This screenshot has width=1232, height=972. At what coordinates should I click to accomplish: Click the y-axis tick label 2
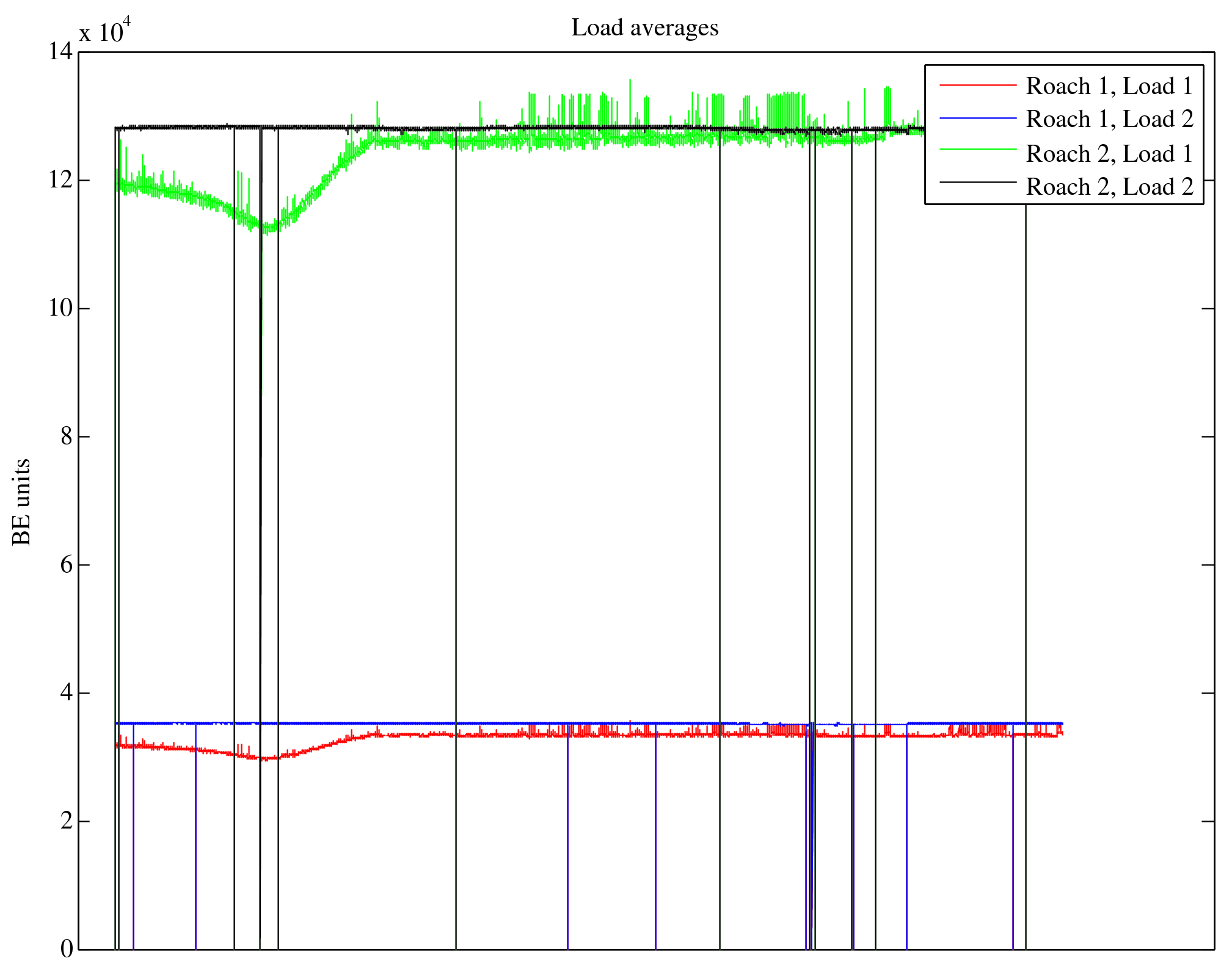pos(67,821)
